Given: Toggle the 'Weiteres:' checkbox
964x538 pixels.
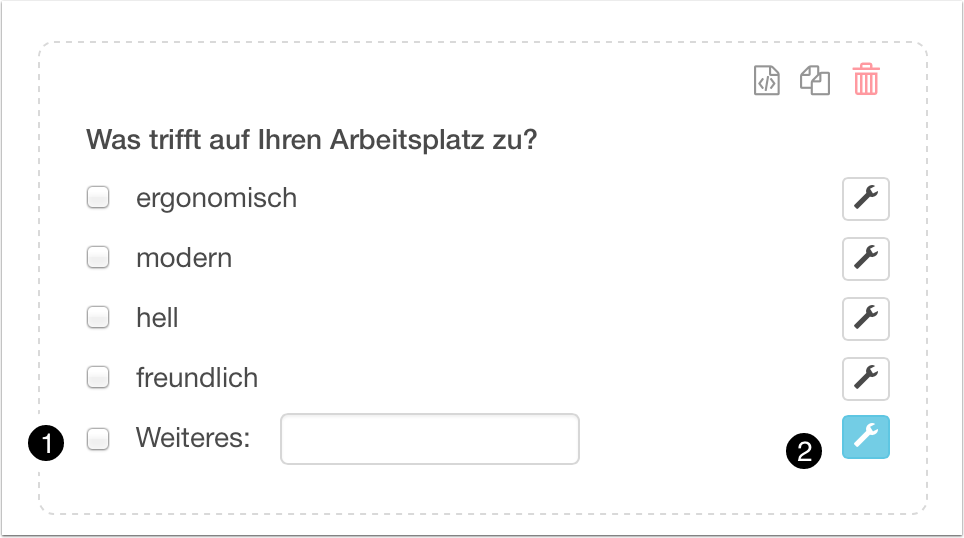Looking at the screenshot, I should click(98, 438).
